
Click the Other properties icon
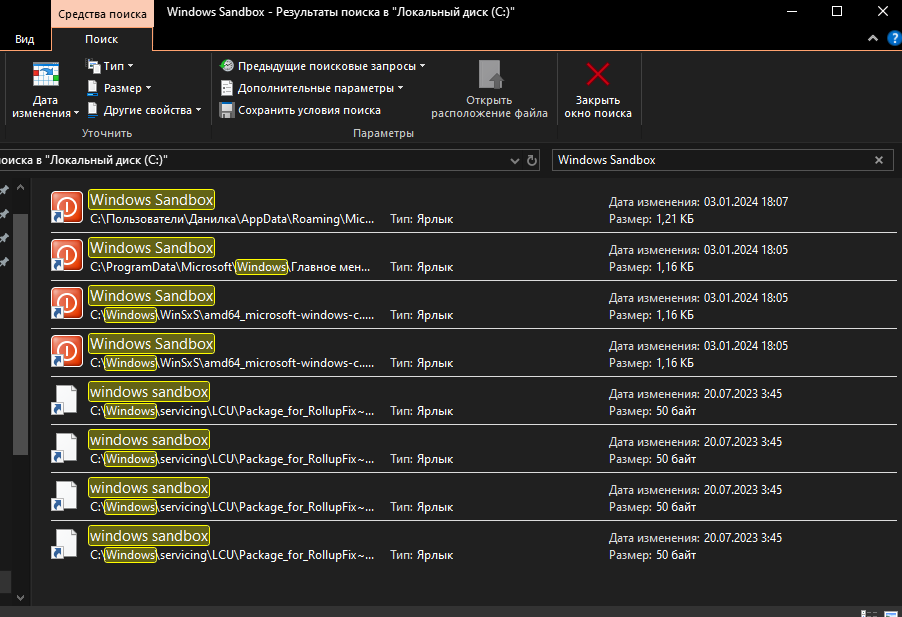[x=92, y=109]
